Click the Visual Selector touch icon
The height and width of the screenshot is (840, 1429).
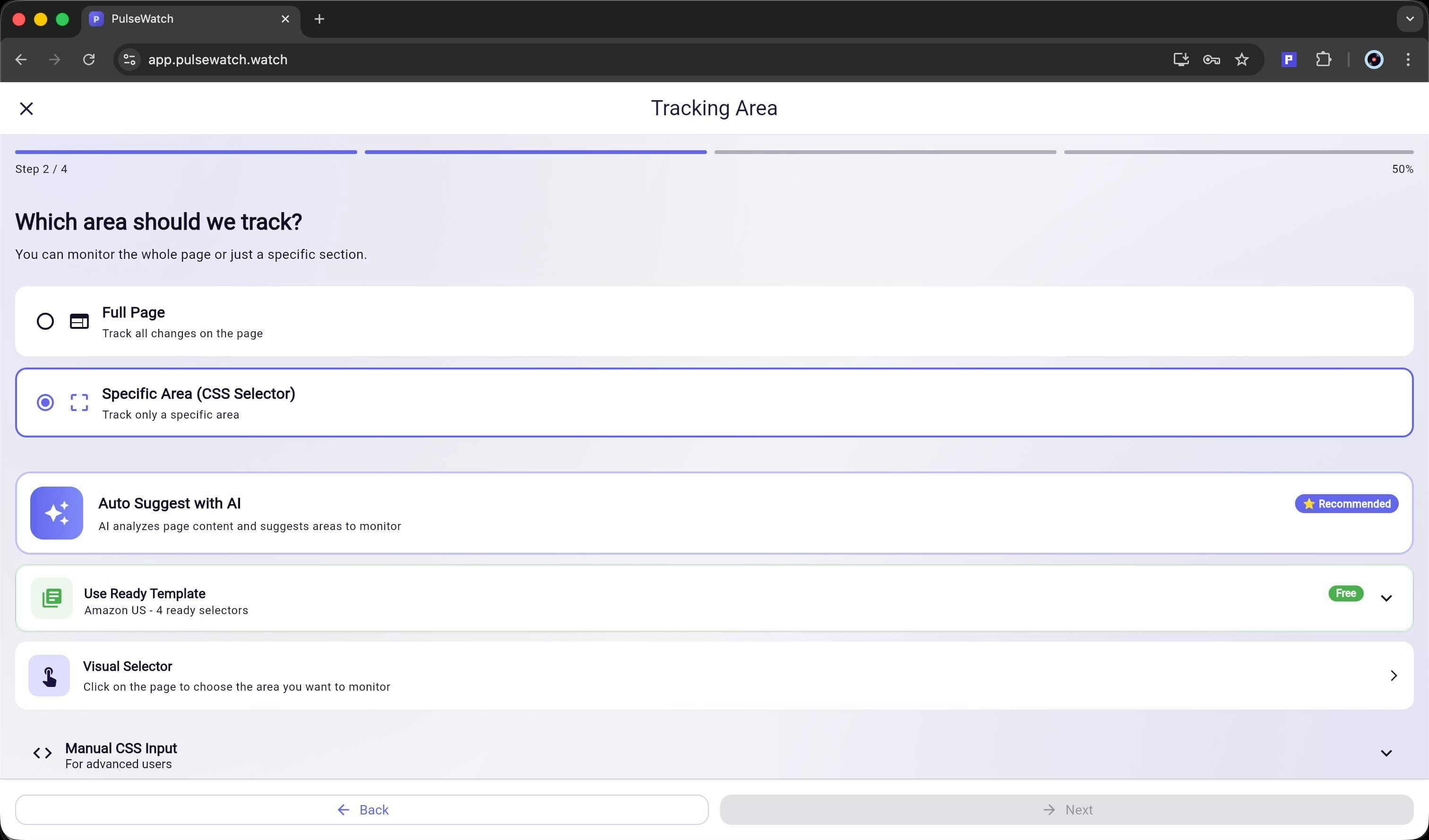click(x=49, y=675)
